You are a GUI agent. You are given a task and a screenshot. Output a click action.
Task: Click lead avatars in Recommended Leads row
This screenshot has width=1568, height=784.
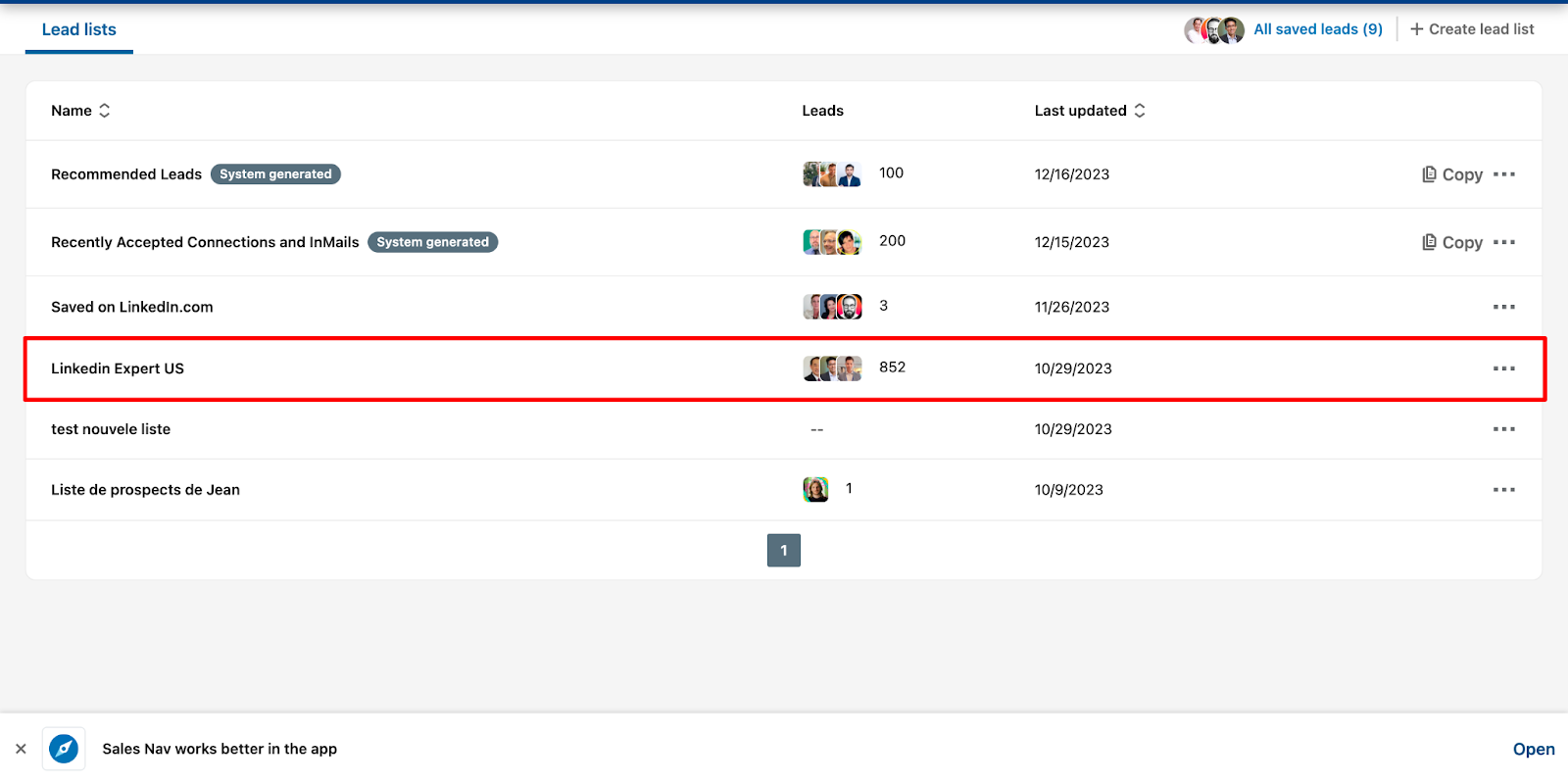coord(832,174)
